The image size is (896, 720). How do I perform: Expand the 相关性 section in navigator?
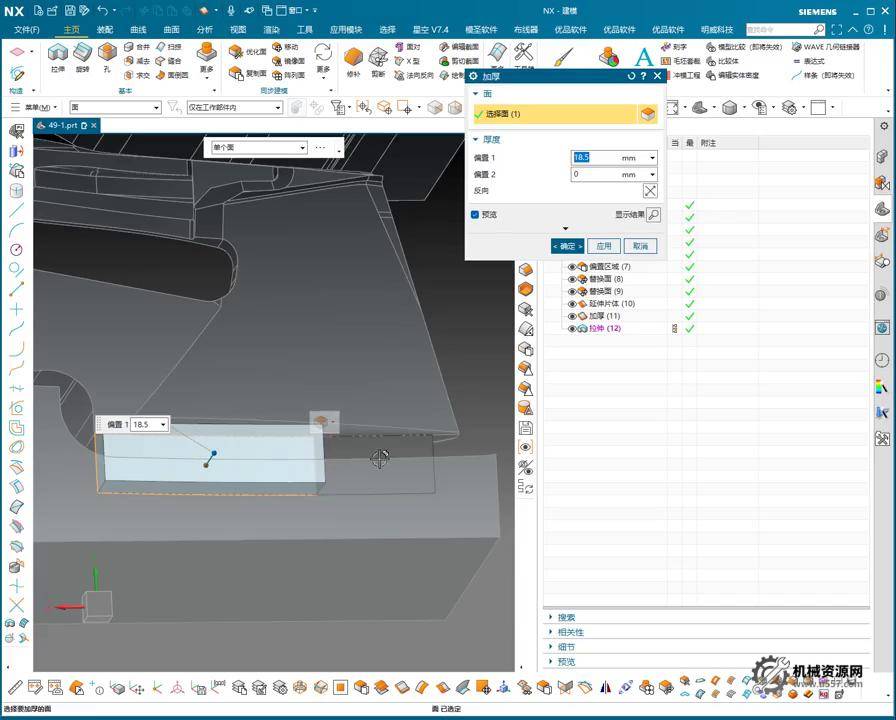pos(571,632)
